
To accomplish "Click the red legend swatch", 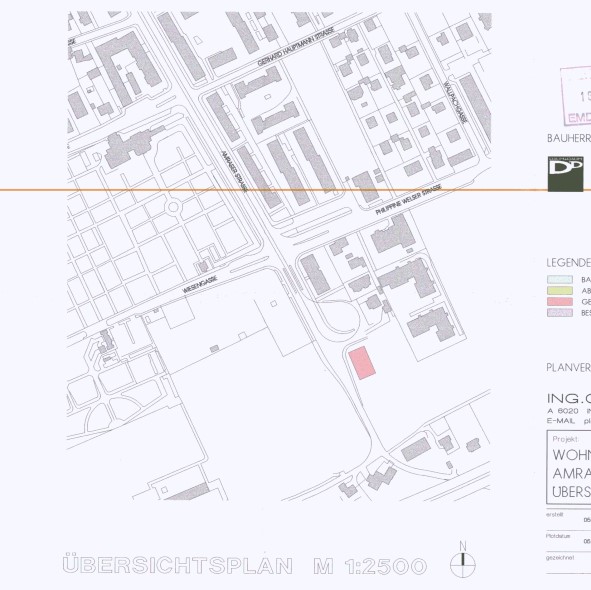I will coord(560,302).
